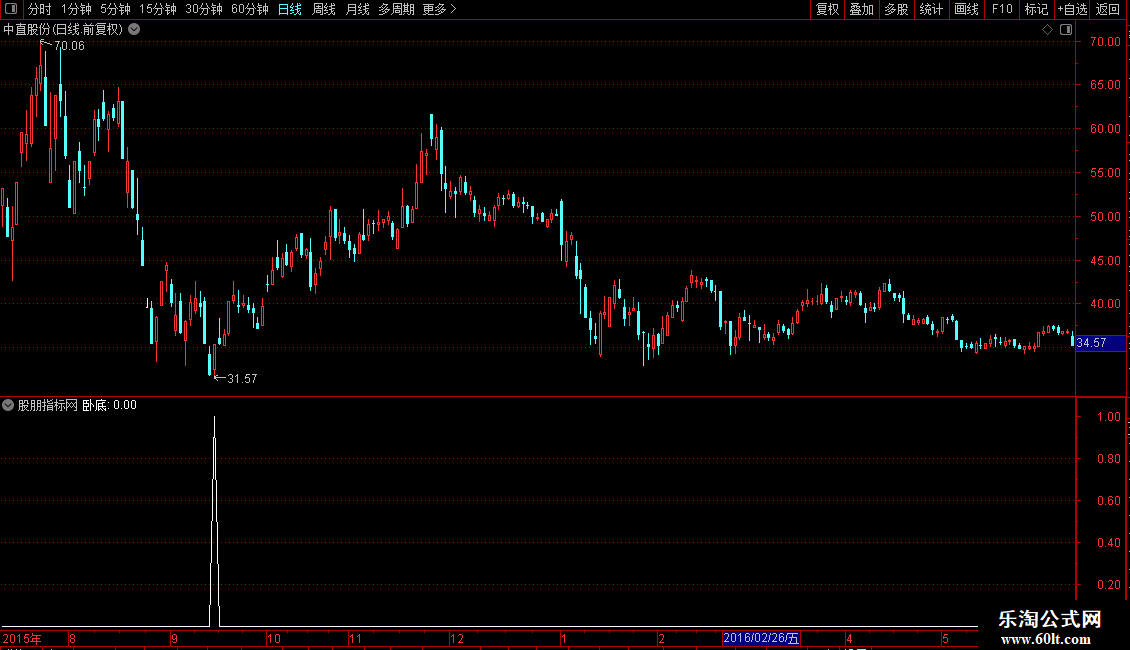1130x650 pixels.
Task: Click the 1.00 indicator axis label
Action: [x=1108, y=417]
